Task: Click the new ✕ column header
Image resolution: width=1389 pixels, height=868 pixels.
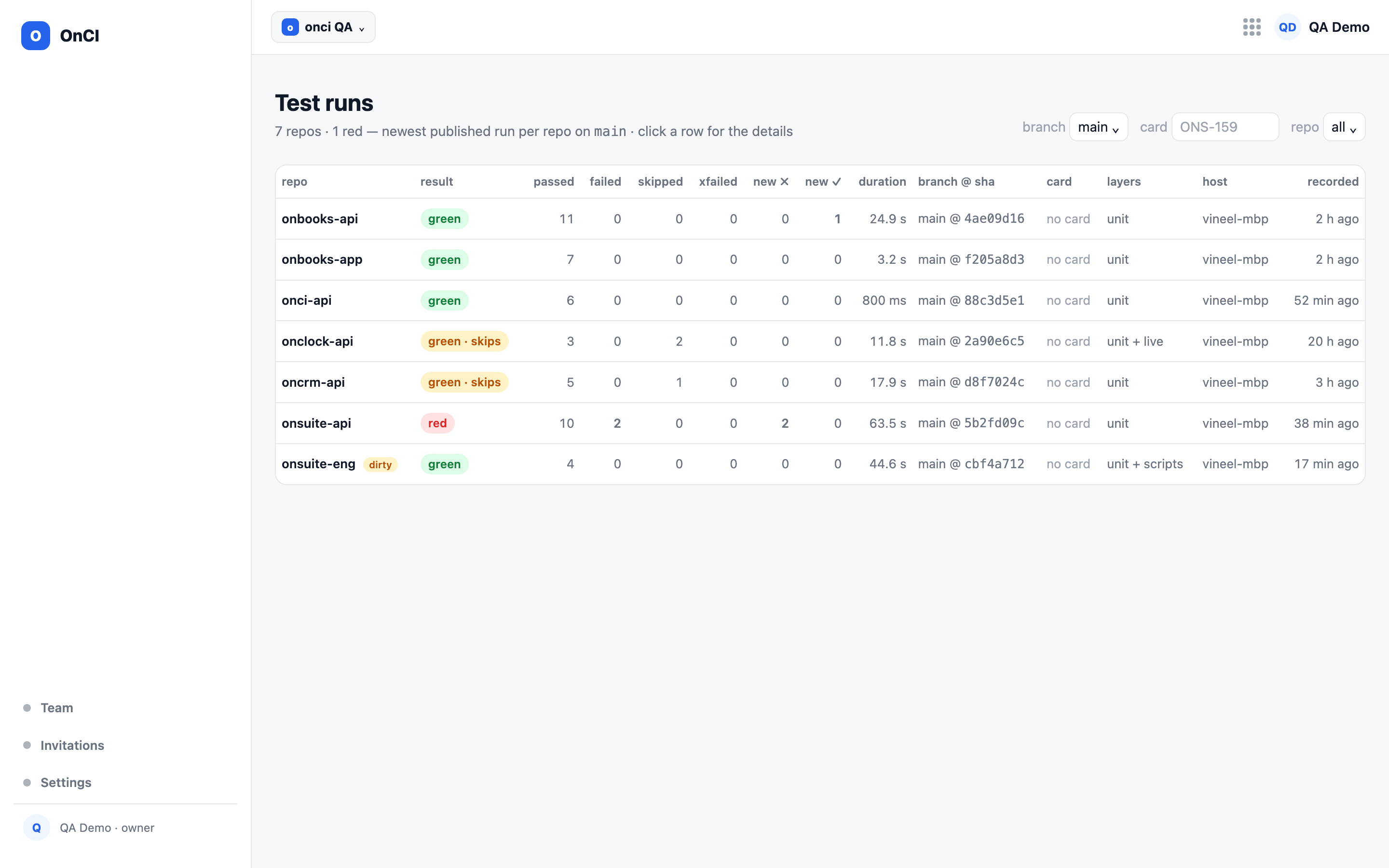Action: (771, 181)
